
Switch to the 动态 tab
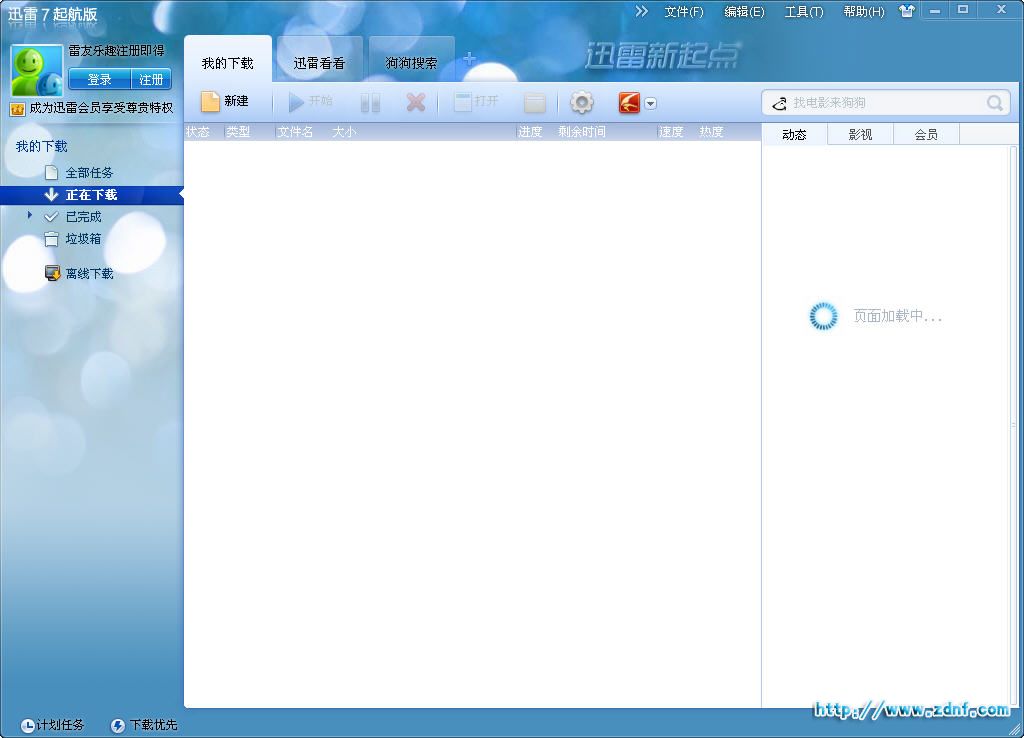[x=794, y=135]
